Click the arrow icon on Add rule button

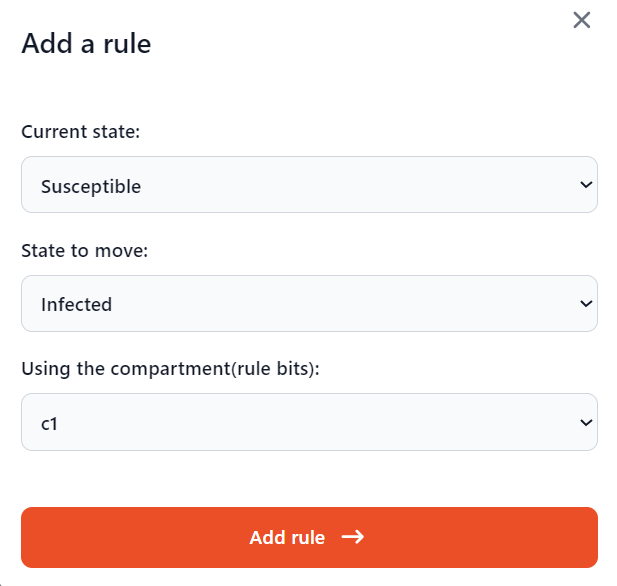[352, 537]
